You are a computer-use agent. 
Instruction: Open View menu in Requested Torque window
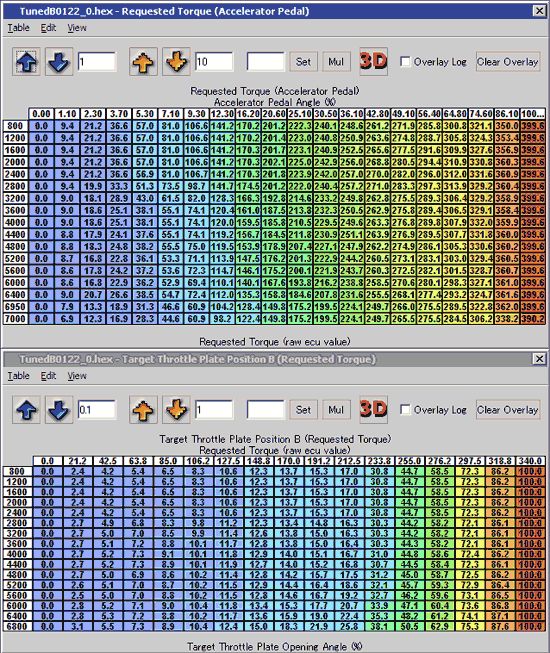point(77,28)
